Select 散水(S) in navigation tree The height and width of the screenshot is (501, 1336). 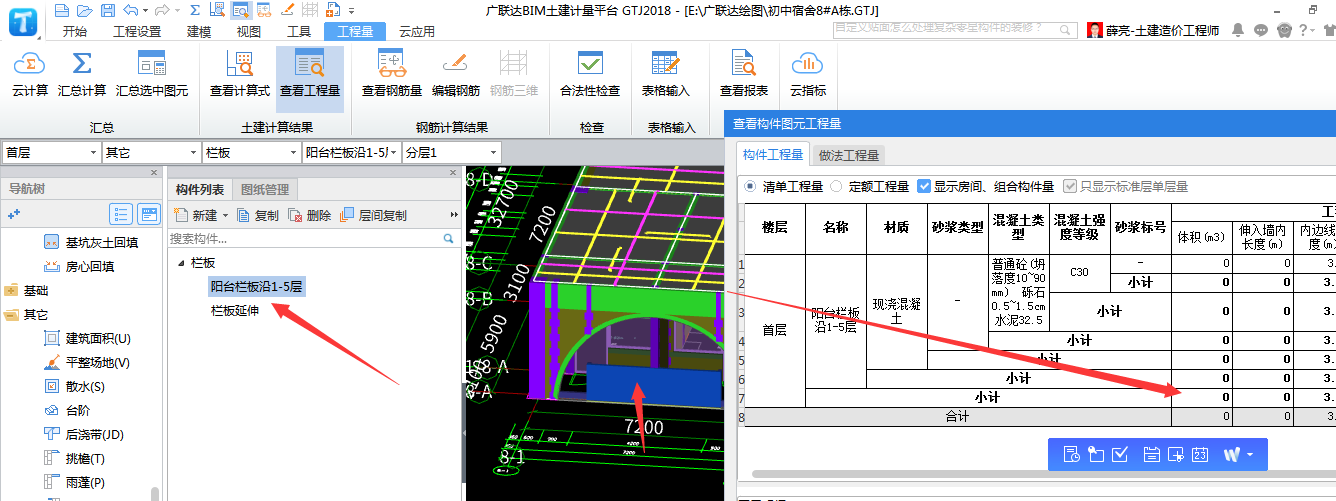tap(75, 386)
